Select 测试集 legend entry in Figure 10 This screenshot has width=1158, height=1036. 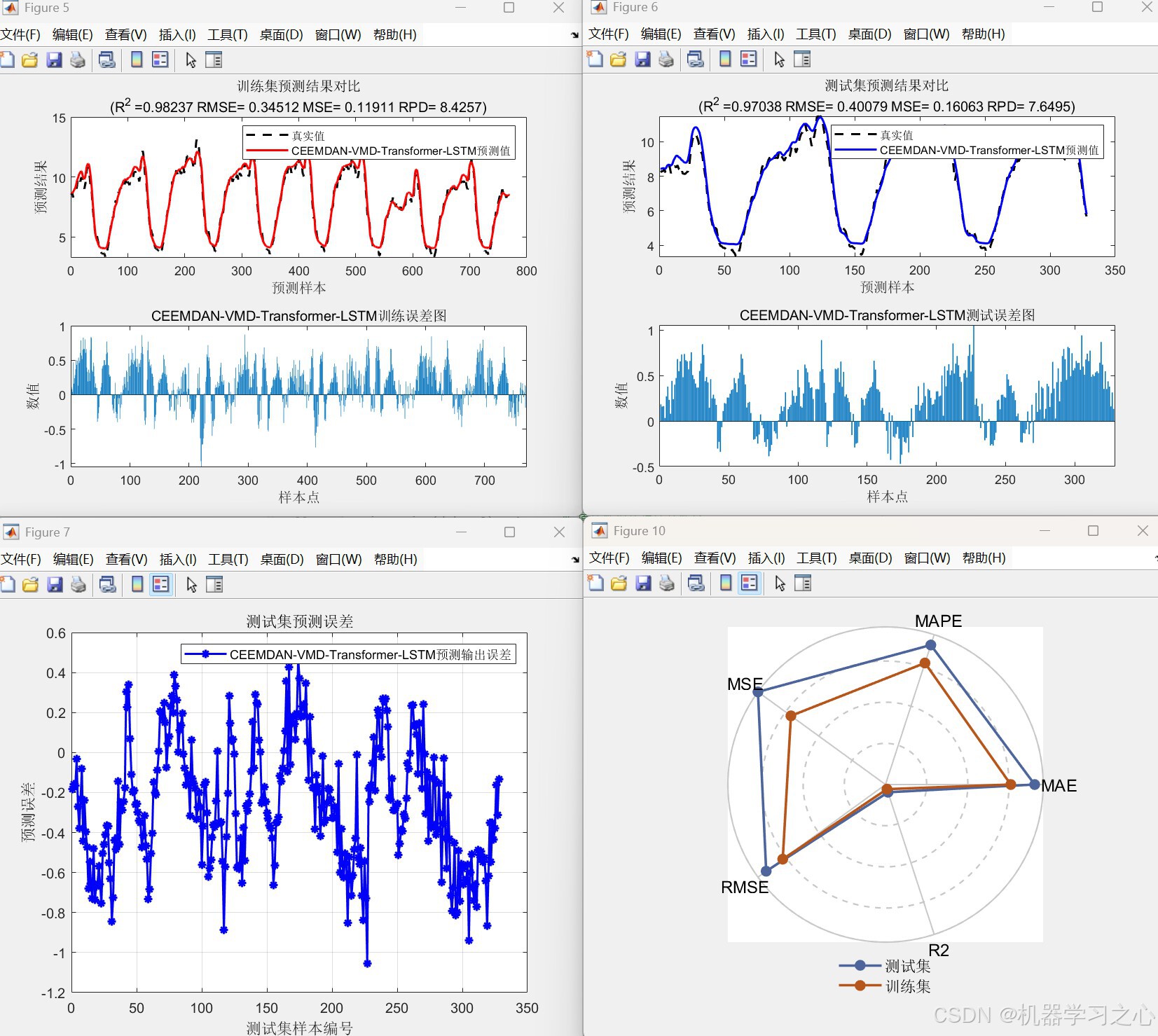[x=885, y=966]
